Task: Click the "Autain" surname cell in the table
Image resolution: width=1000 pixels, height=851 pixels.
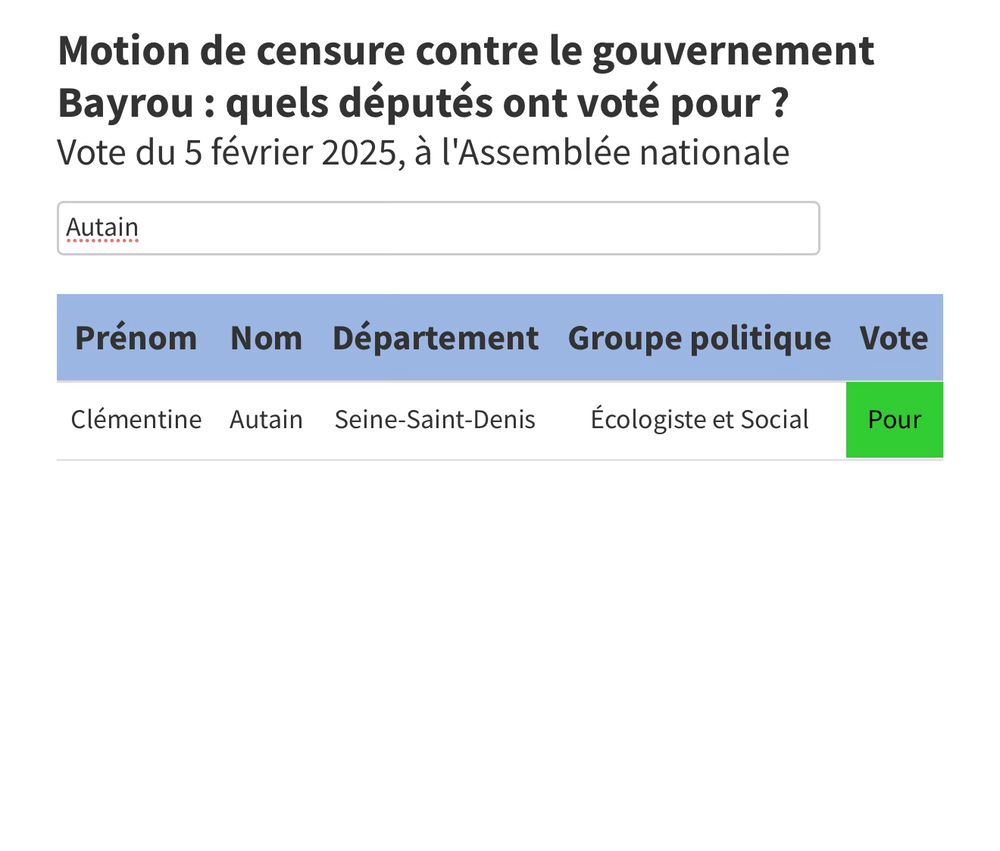Action: point(266,419)
